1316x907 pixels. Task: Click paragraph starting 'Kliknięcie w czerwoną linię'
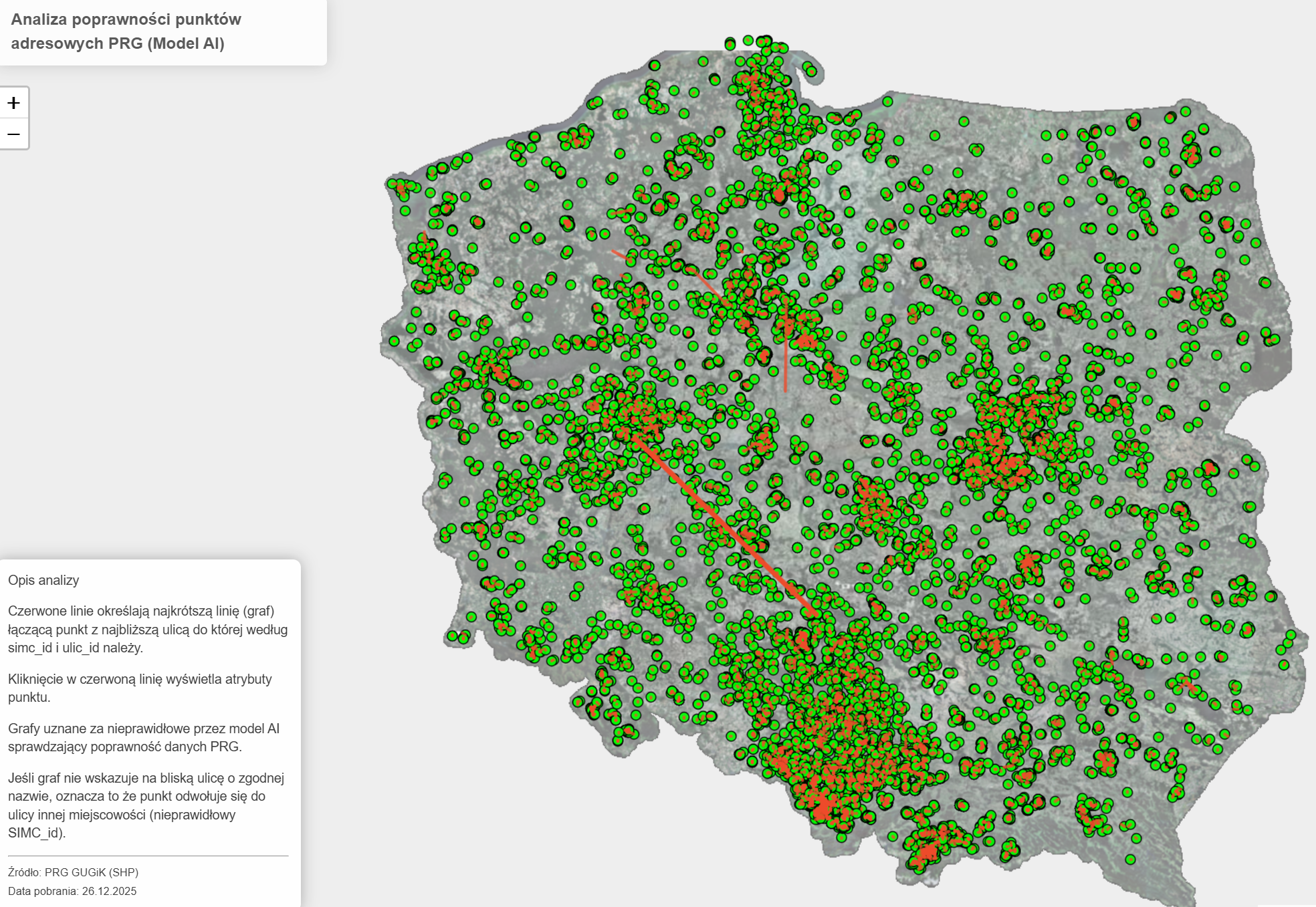coord(140,688)
